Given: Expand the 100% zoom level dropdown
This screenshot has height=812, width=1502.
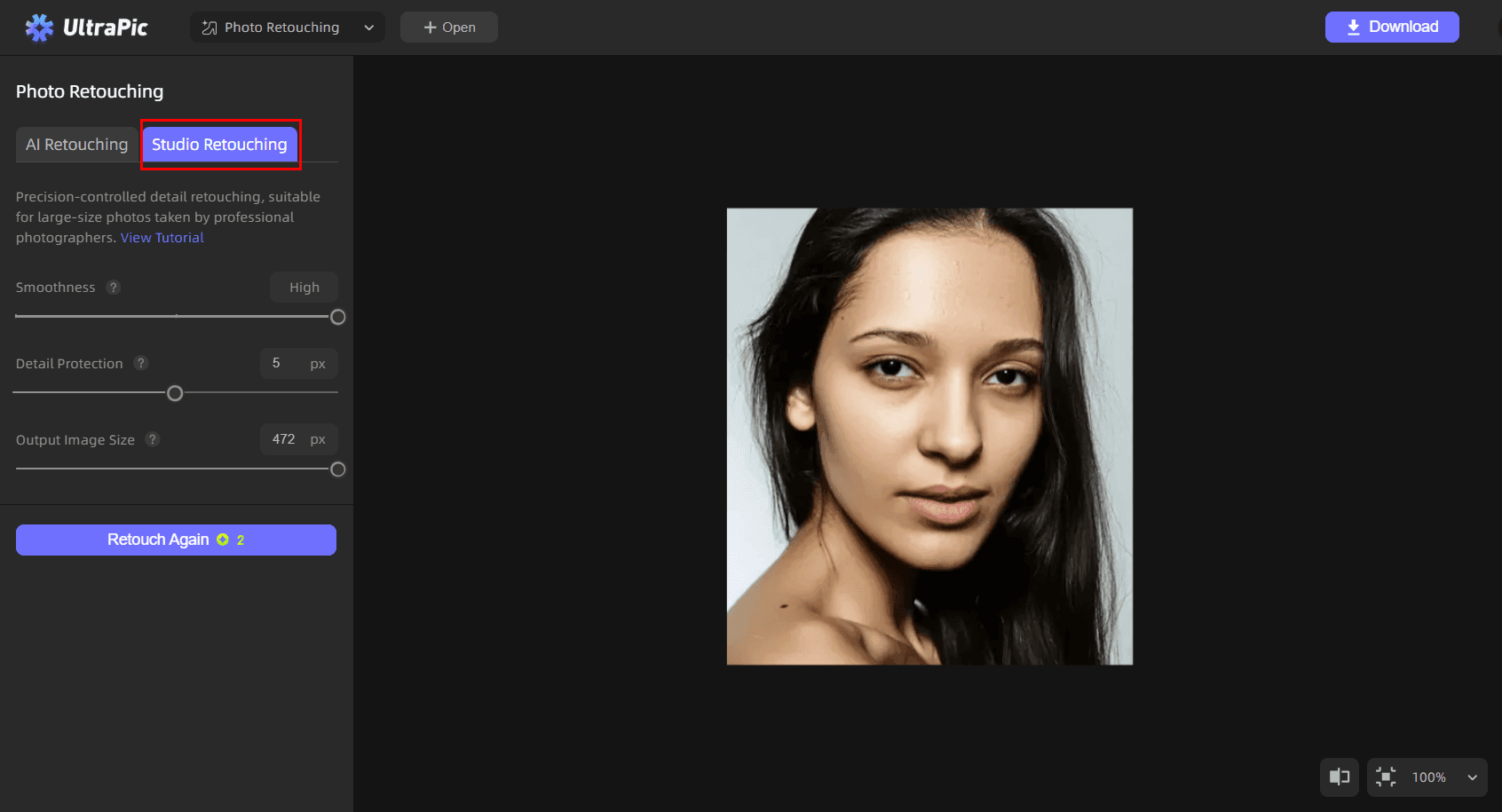Looking at the screenshot, I should click(x=1472, y=777).
